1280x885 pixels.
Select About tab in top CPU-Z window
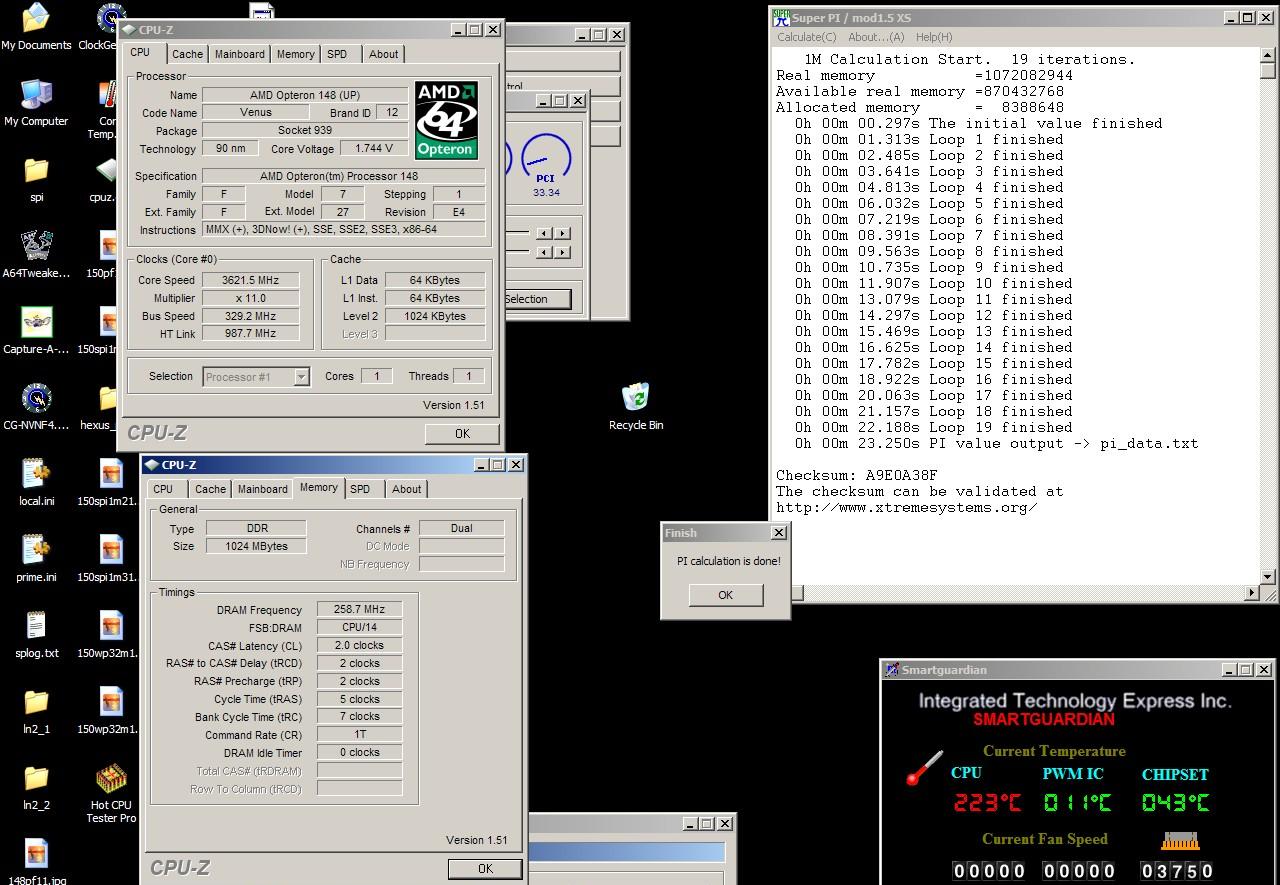point(383,54)
